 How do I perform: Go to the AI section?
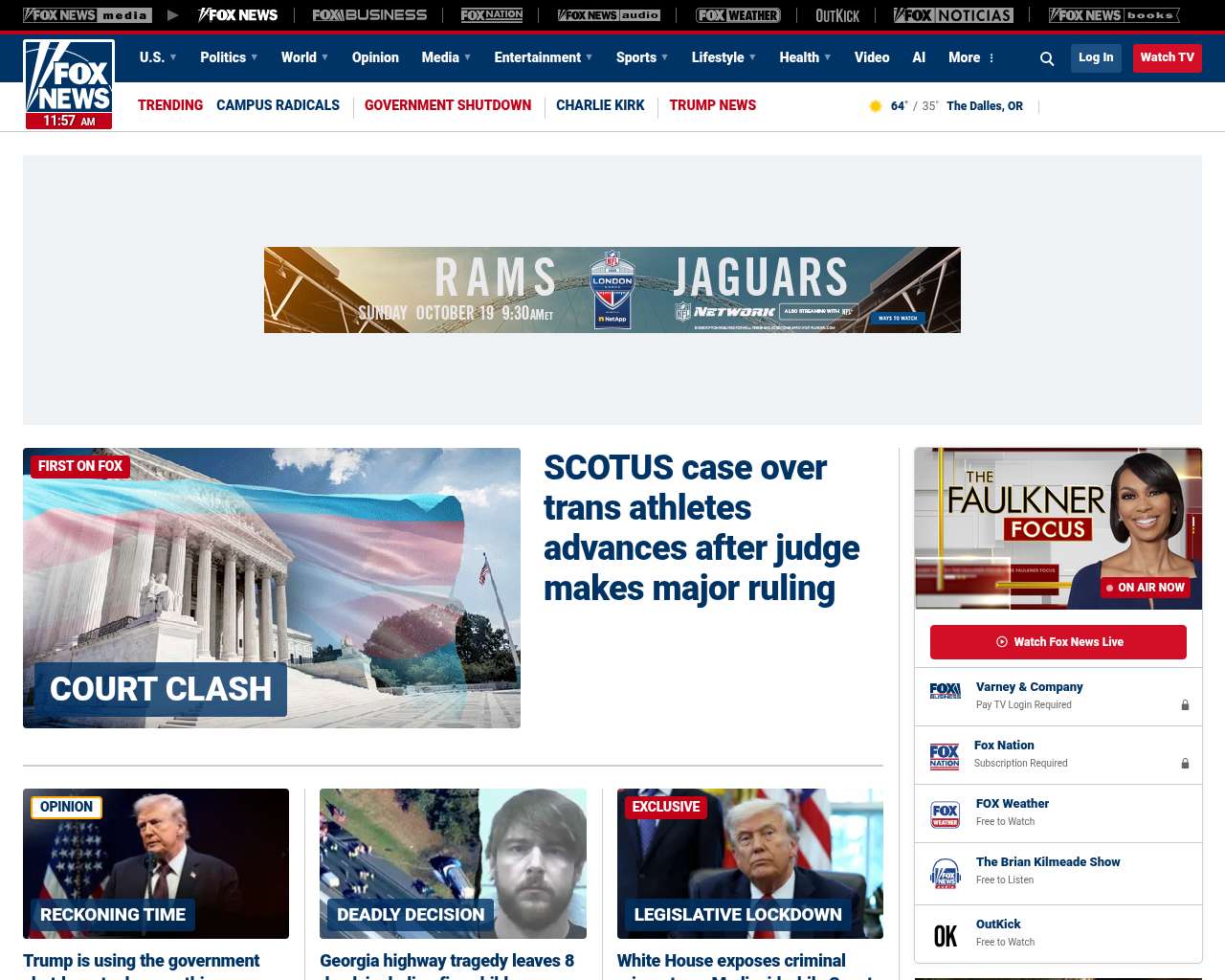point(919,57)
